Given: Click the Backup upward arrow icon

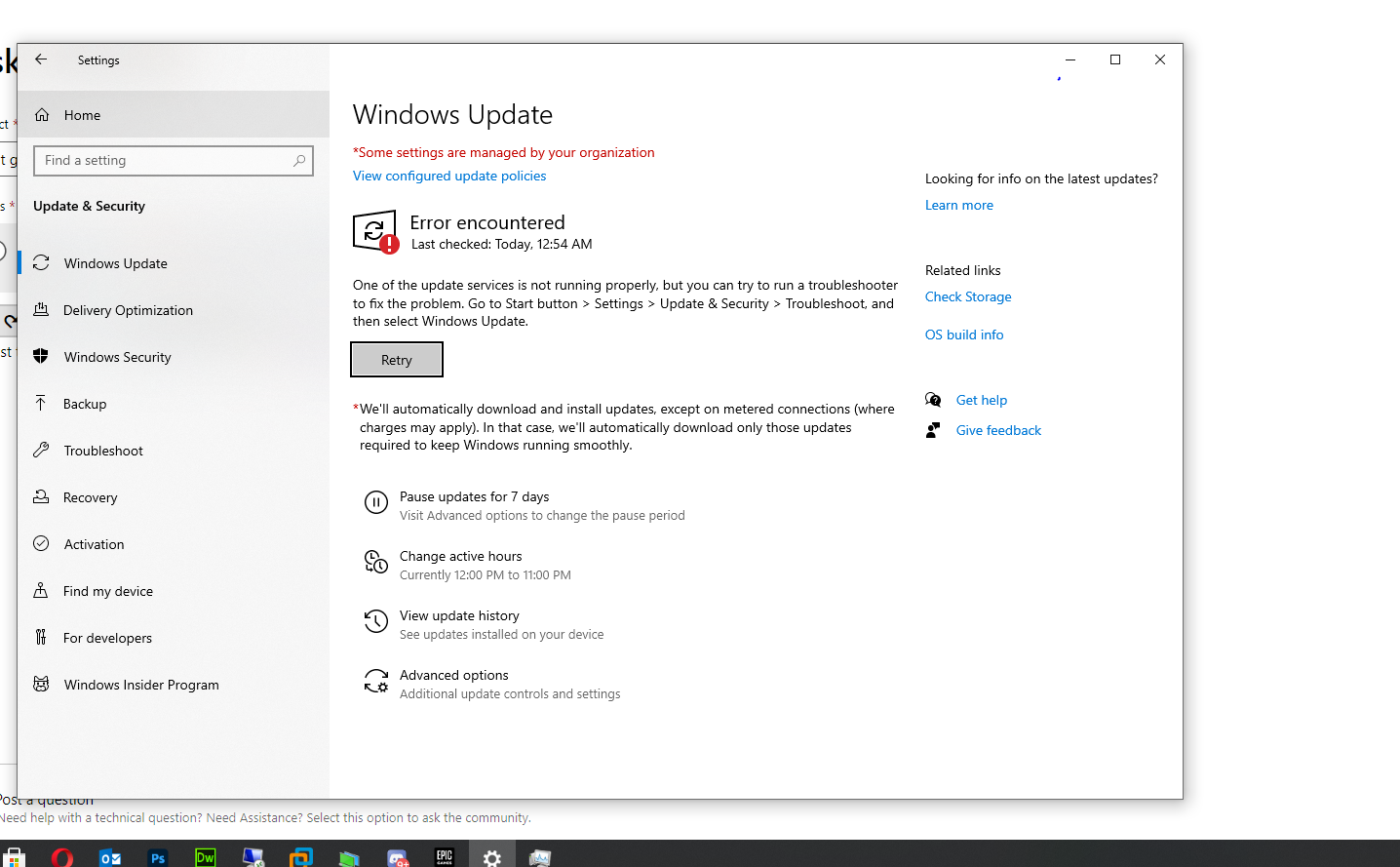Looking at the screenshot, I should [x=41, y=403].
